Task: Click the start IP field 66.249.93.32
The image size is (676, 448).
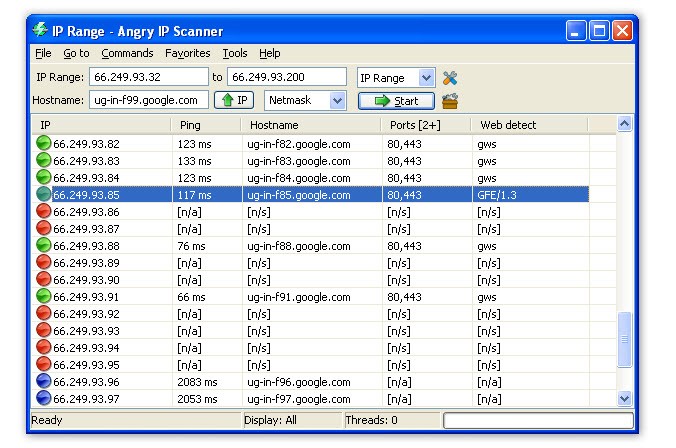Action: point(149,77)
